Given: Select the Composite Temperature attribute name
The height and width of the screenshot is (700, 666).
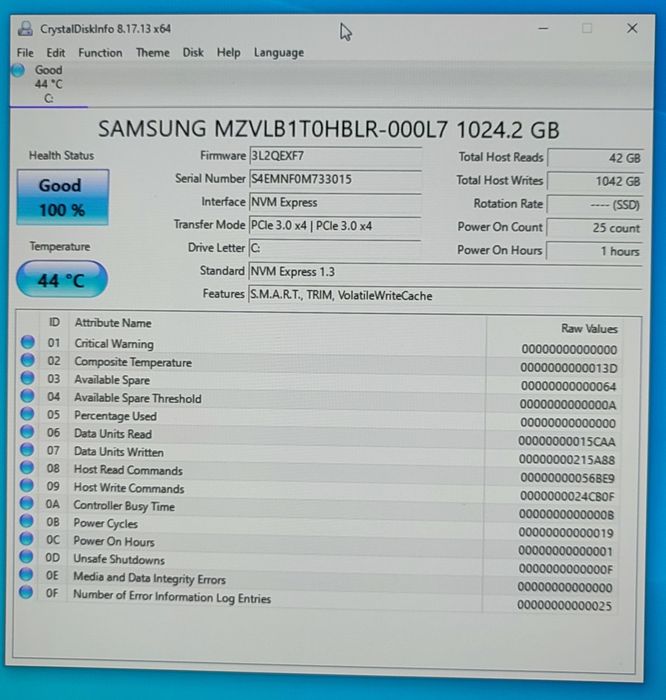Looking at the screenshot, I should (x=133, y=362).
